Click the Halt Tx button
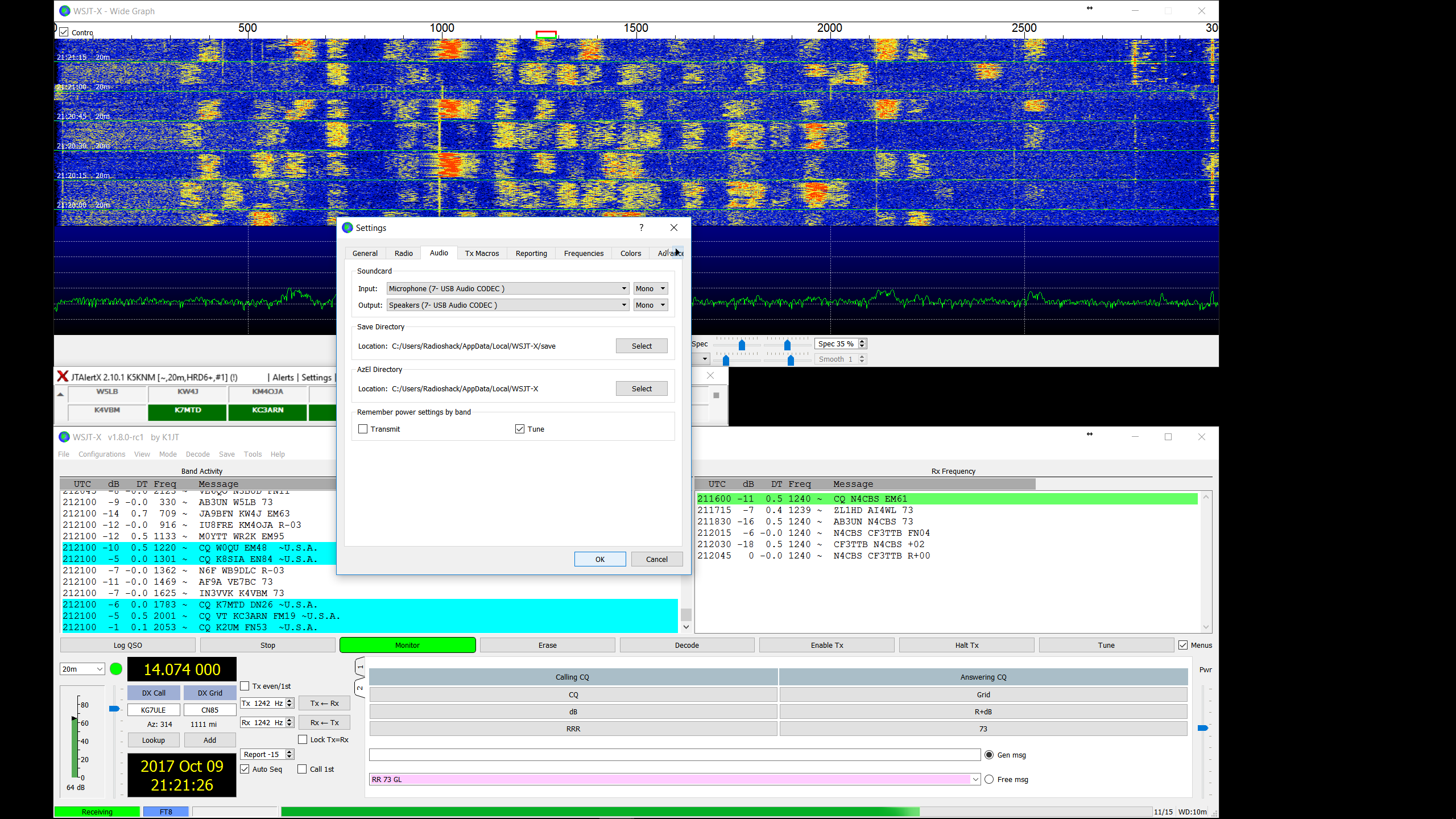1456x819 pixels. tap(966, 645)
